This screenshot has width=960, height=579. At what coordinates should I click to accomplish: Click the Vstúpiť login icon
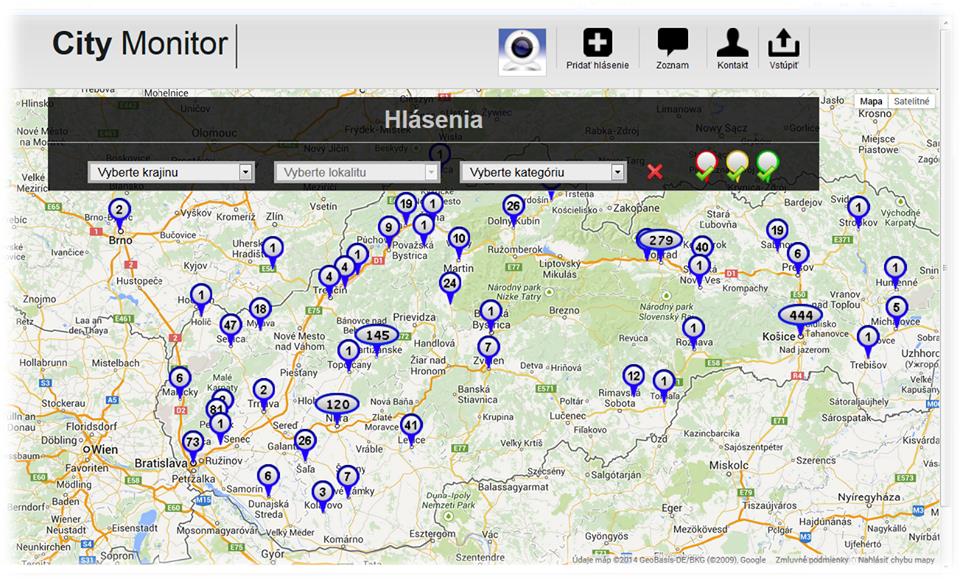[x=783, y=44]
